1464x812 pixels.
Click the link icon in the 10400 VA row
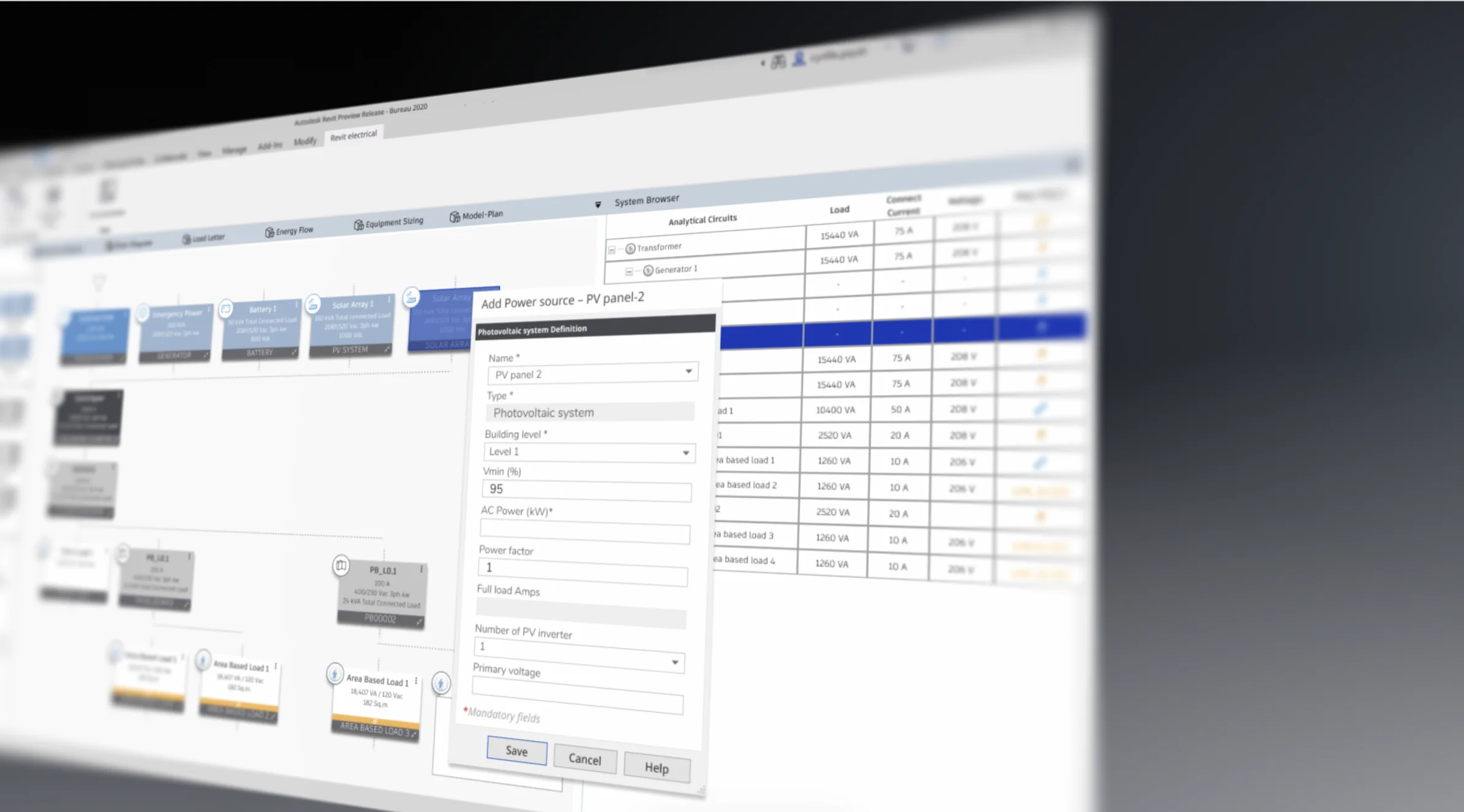pos(1040,408)
